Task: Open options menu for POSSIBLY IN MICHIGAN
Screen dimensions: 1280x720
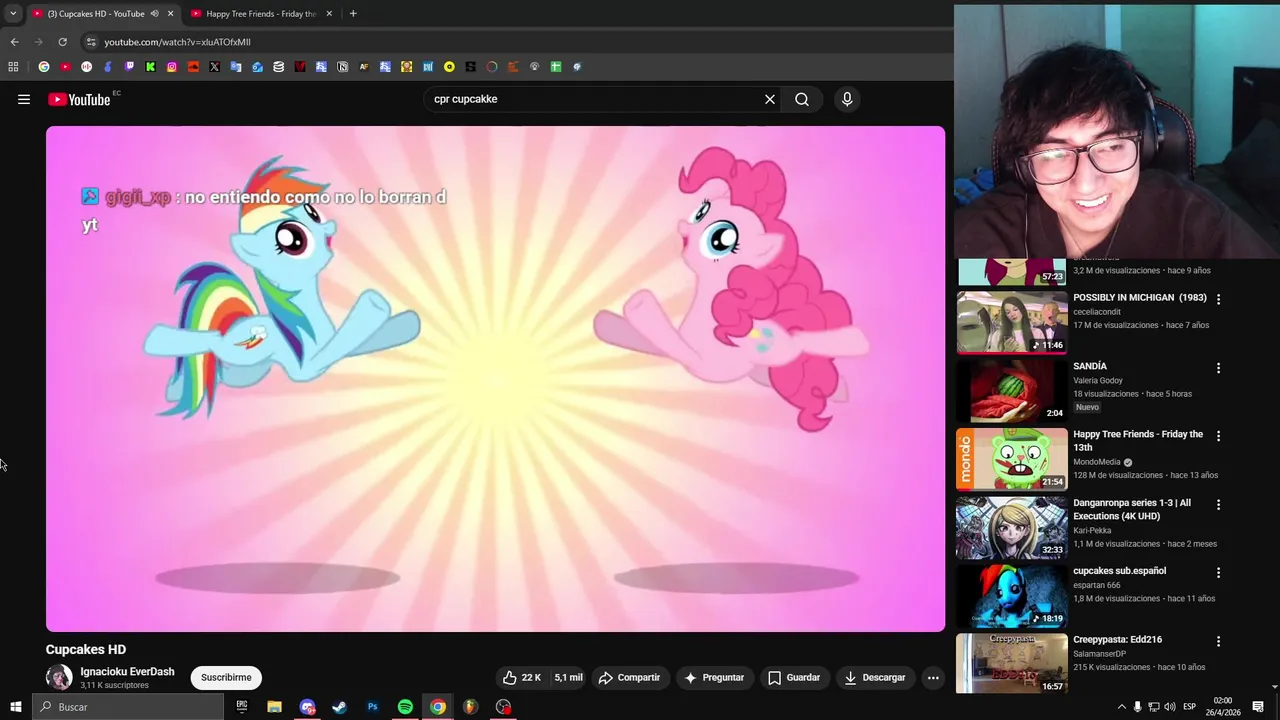Action: (1218, 299)
